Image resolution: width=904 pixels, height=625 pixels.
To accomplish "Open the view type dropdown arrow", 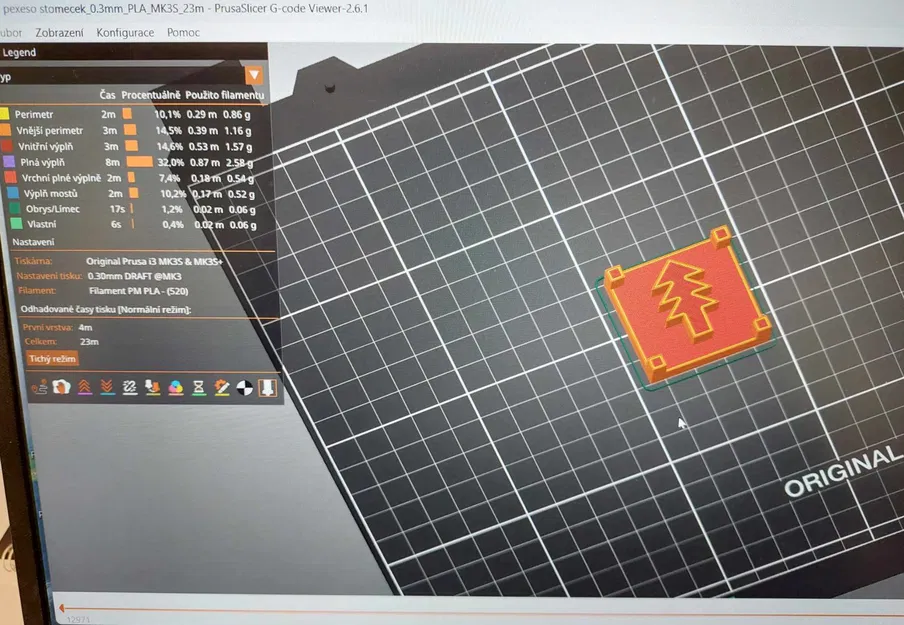I will 254,76.
